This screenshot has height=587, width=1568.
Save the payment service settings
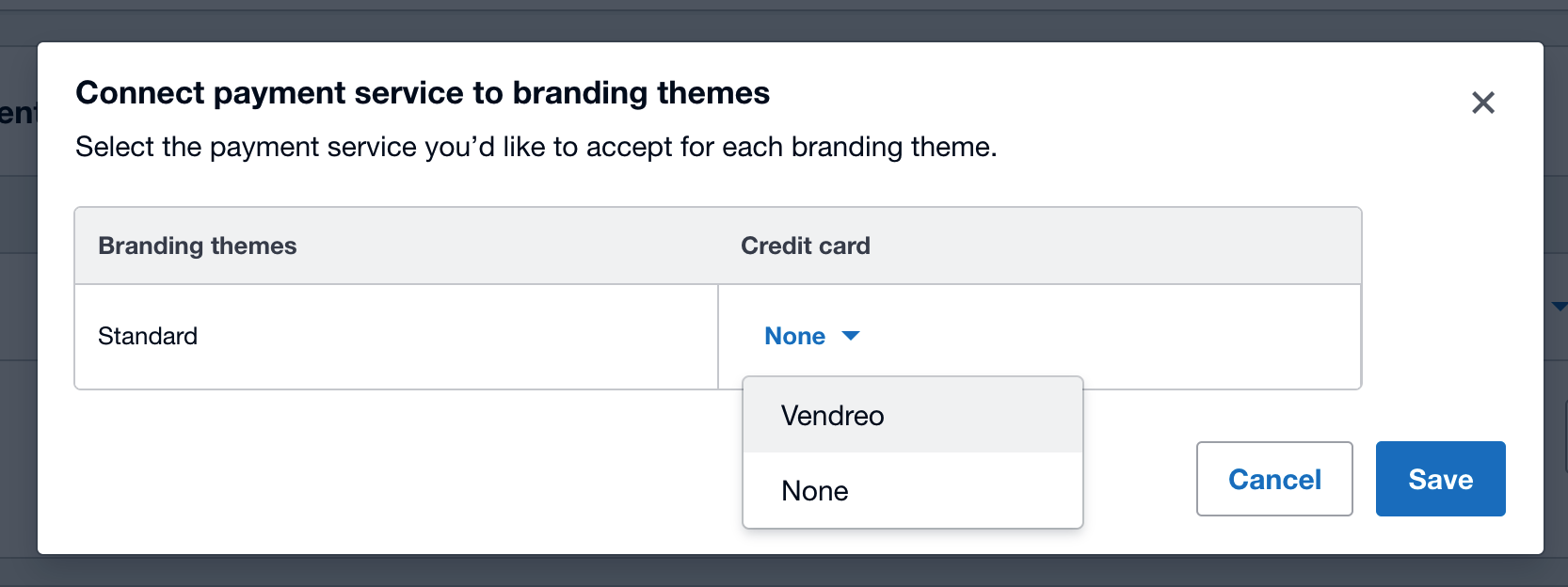click(x=1440, y=479)
